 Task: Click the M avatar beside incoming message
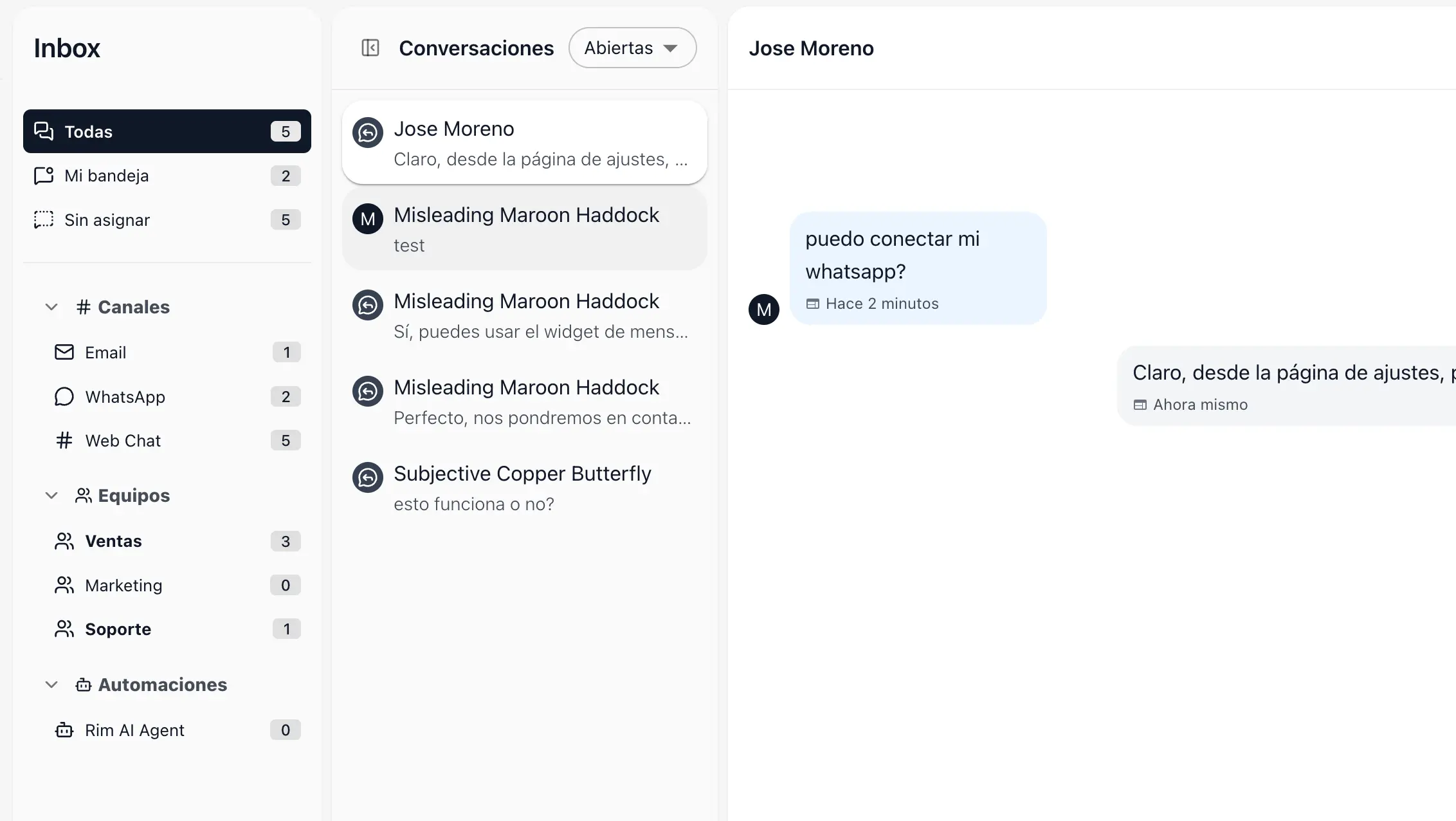(x=763, y=309)
